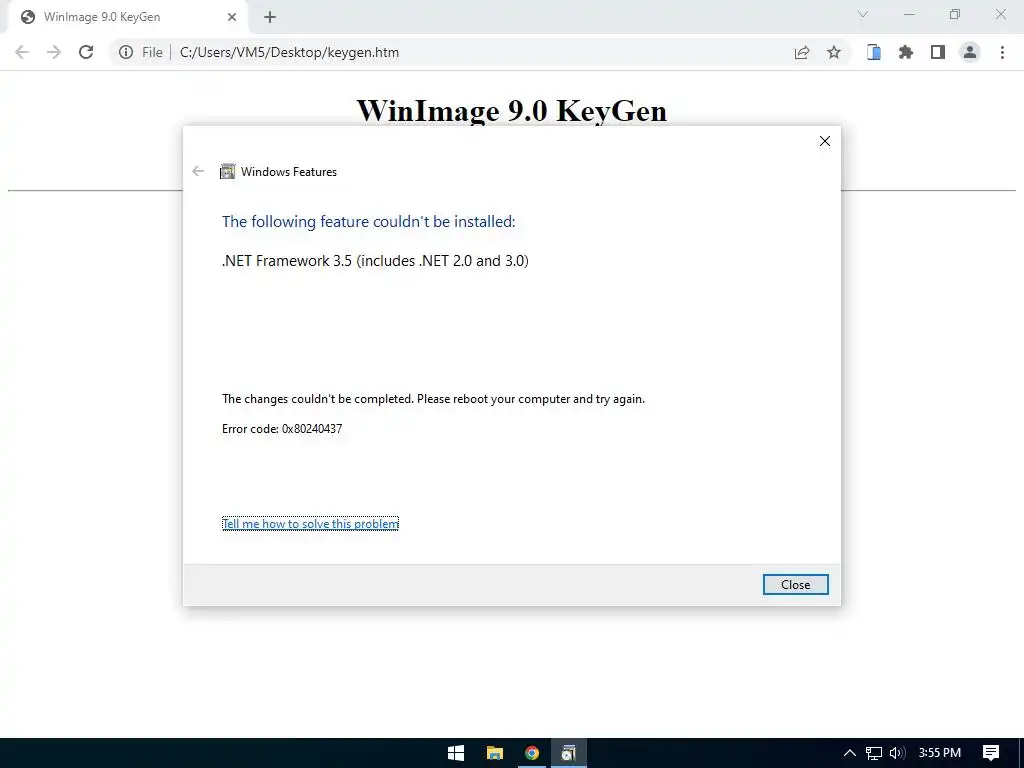Click the back arrow in Windows Features dialog

click(198, 171)
